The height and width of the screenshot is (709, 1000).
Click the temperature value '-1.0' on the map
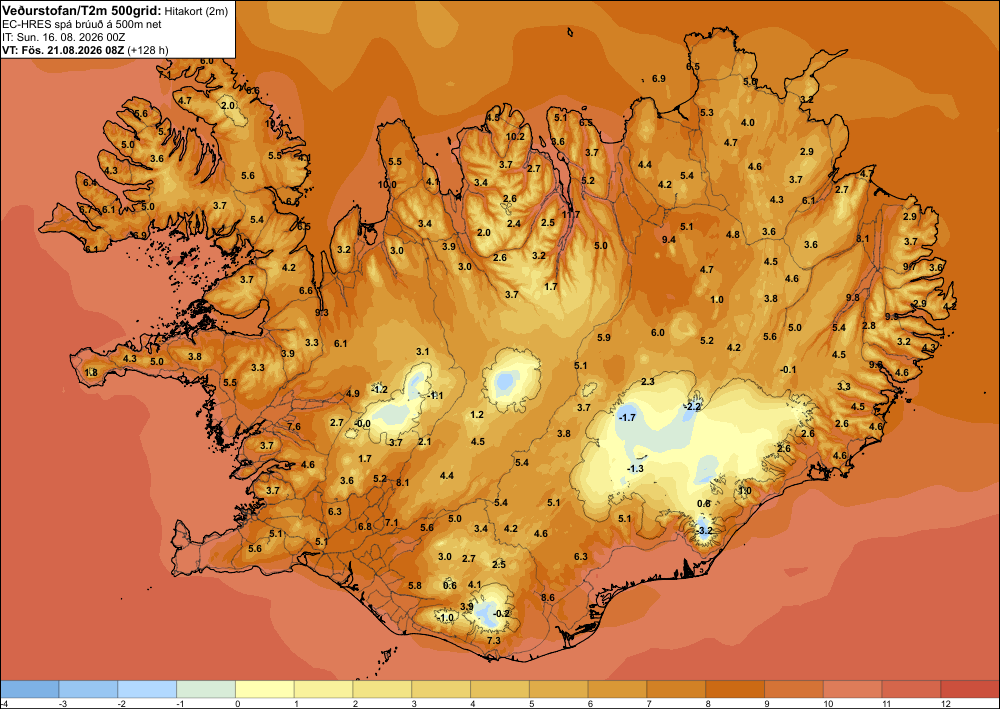(445, 618)
